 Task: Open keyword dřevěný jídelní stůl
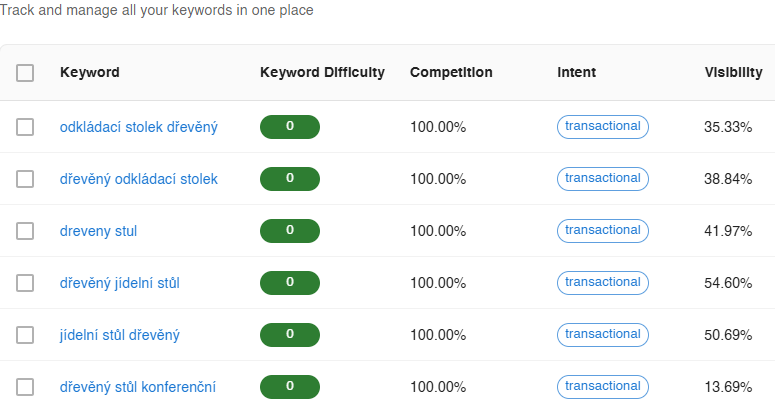pos(120,283)
